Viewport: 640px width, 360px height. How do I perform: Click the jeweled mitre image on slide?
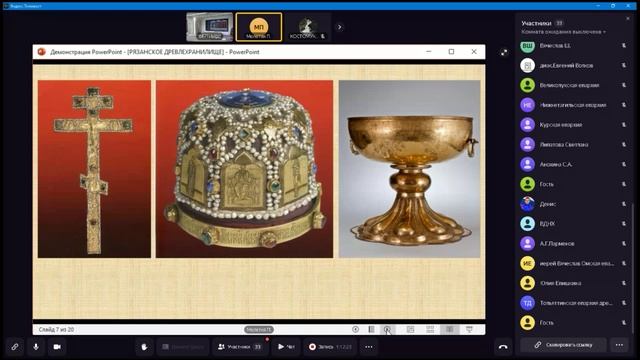[244, 169]
